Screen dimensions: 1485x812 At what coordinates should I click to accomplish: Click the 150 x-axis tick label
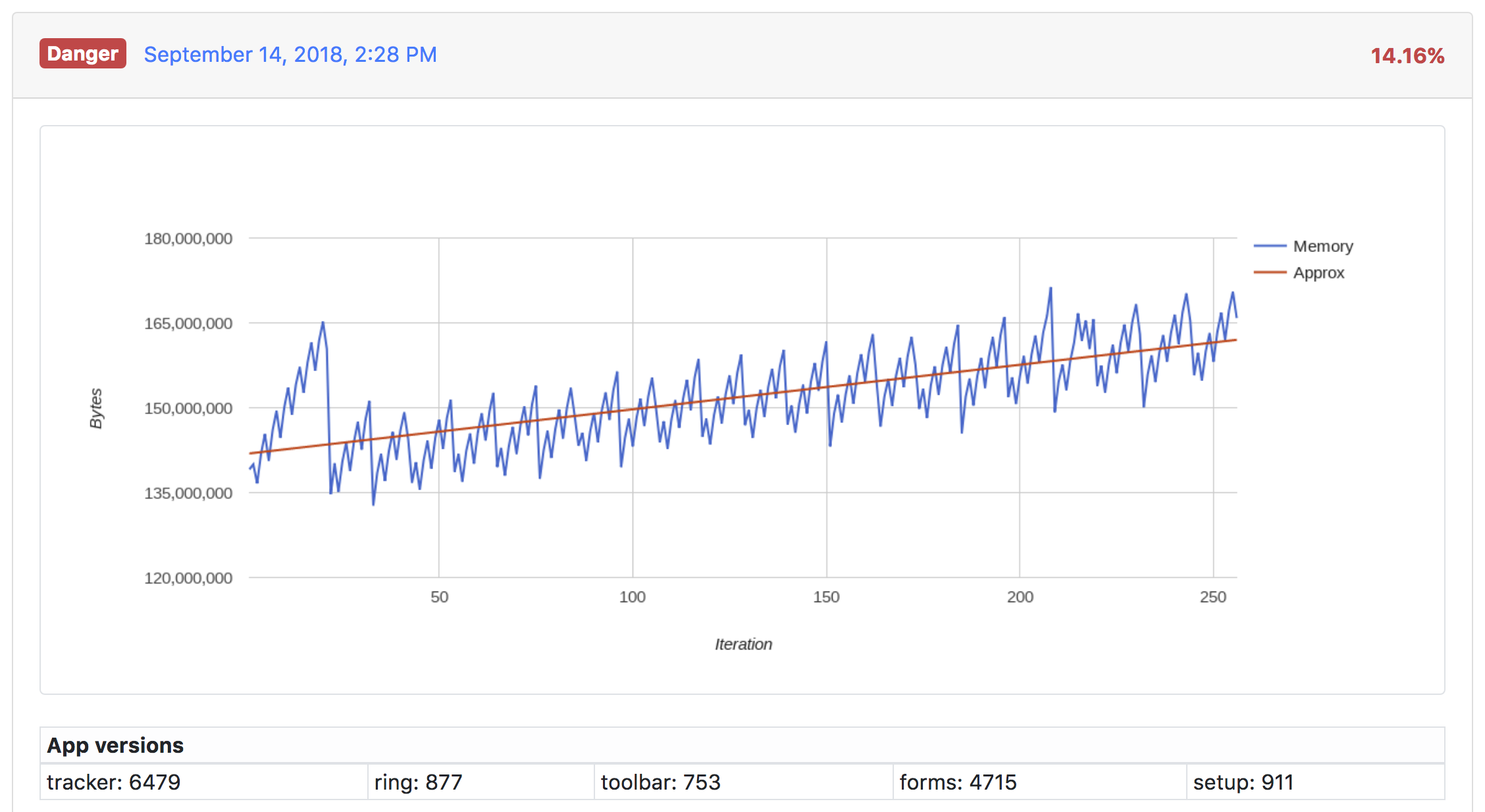click(826, 597)
